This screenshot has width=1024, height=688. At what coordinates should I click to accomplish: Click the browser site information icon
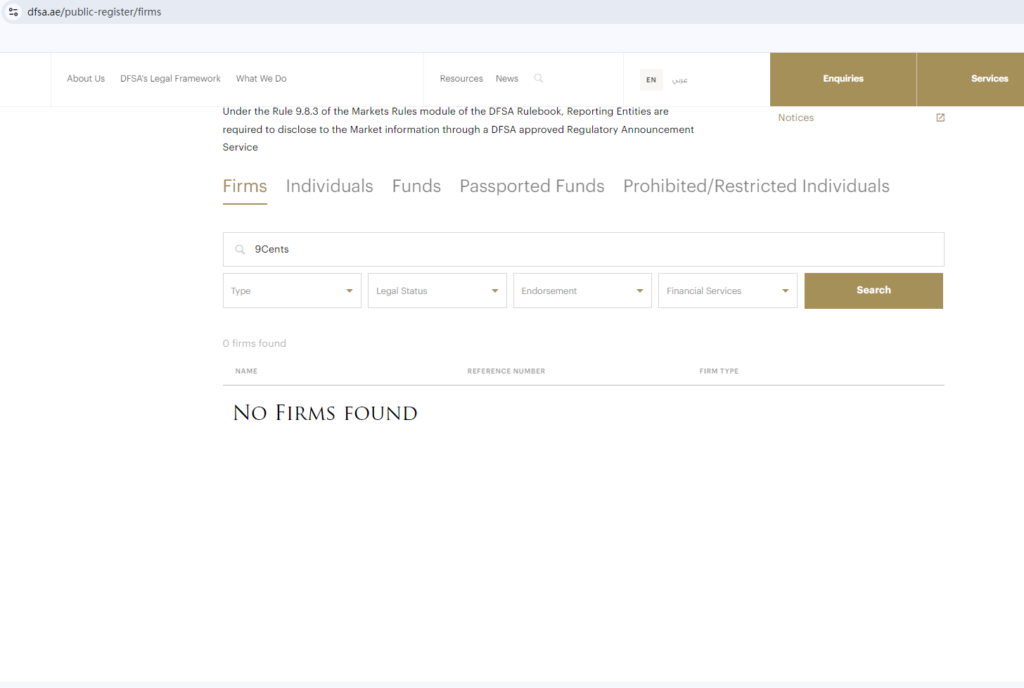pyautogui.click(x=13, y=12)
